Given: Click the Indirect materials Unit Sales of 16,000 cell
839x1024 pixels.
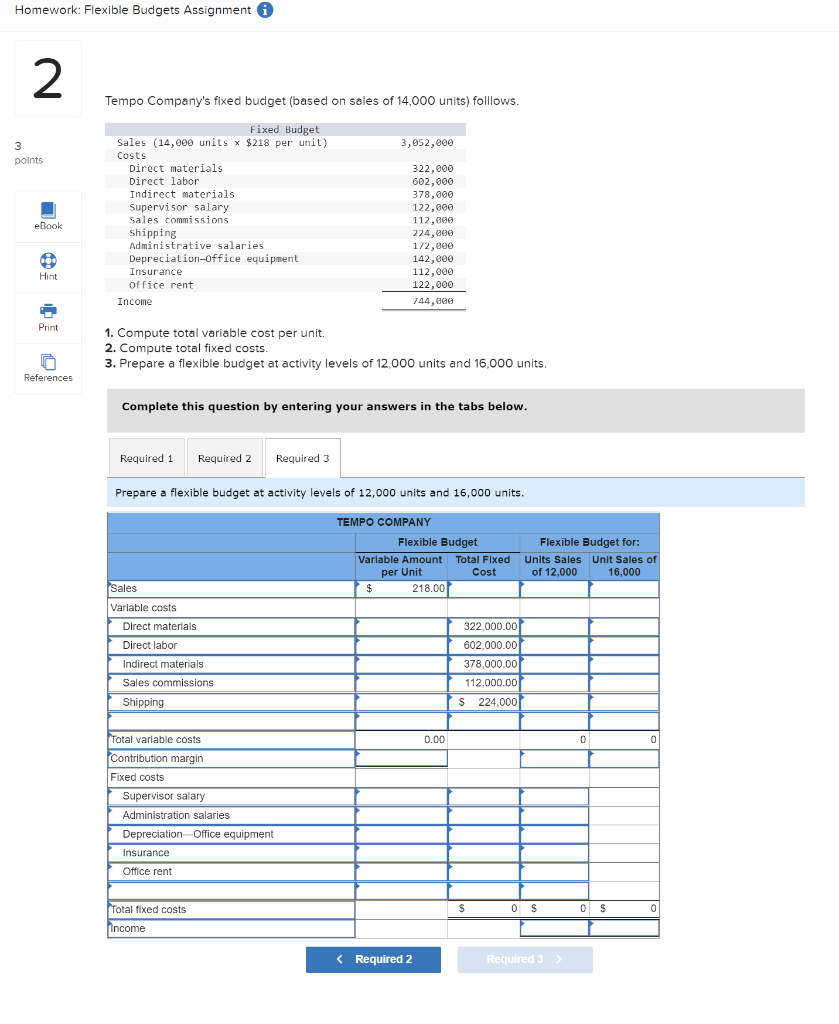Looking at the screenshot, I should (x=624, y=664).
